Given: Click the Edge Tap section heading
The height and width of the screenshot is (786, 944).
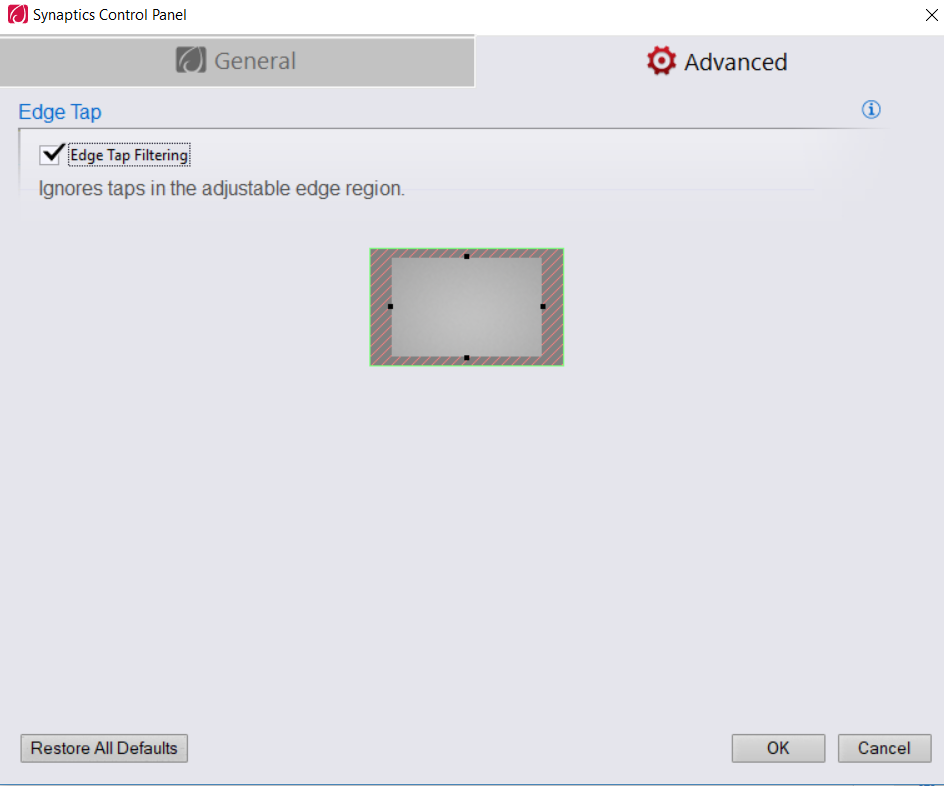Looking at the screenshot, I should pyautogui.click(x=60, y=112).
